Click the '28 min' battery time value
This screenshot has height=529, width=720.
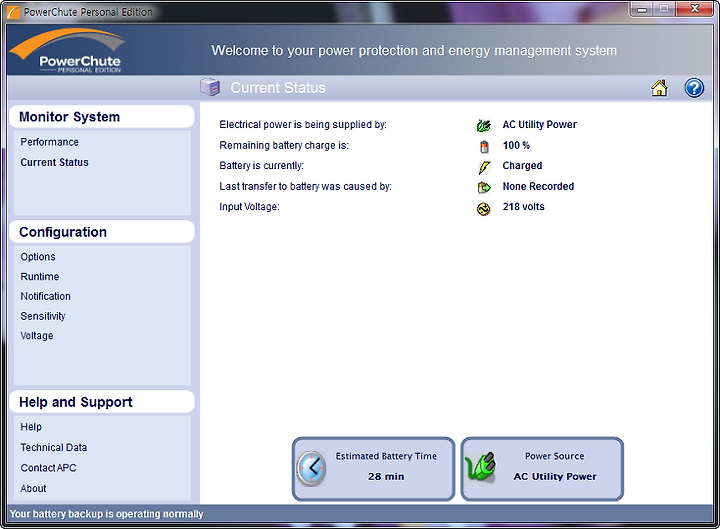point(386,476)
